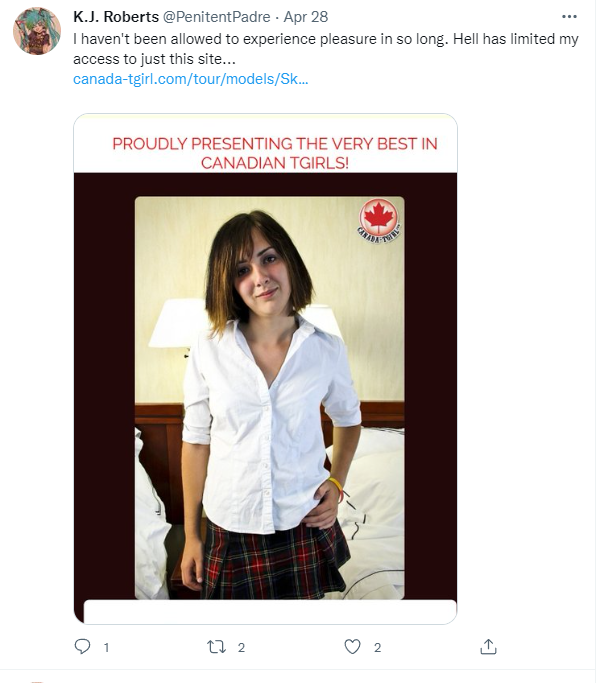Like the tweet with the heart icon
This screenshot has width=609, height=683.
click(352, 647)
